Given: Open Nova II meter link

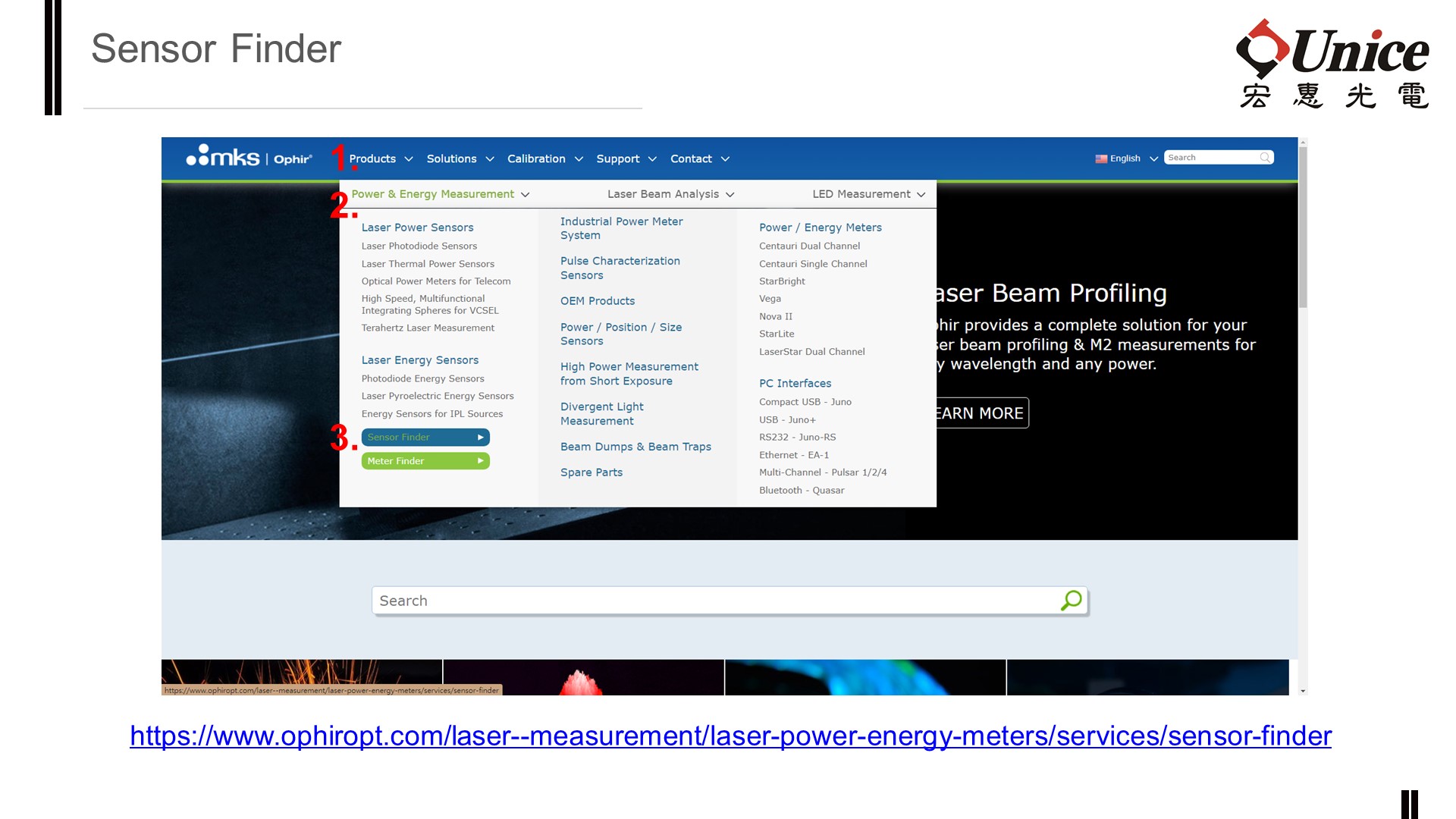Looking at the screenshot, I should pos(776,317).
